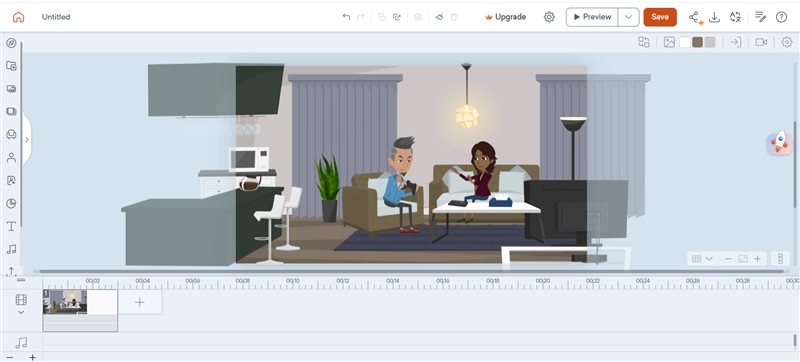Expand the Preview options dropdown arrow

coord(629,17)
